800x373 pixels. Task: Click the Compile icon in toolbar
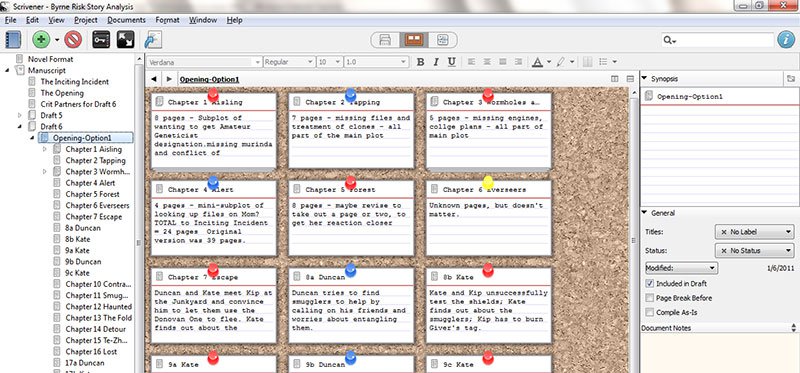pos(153,39)
